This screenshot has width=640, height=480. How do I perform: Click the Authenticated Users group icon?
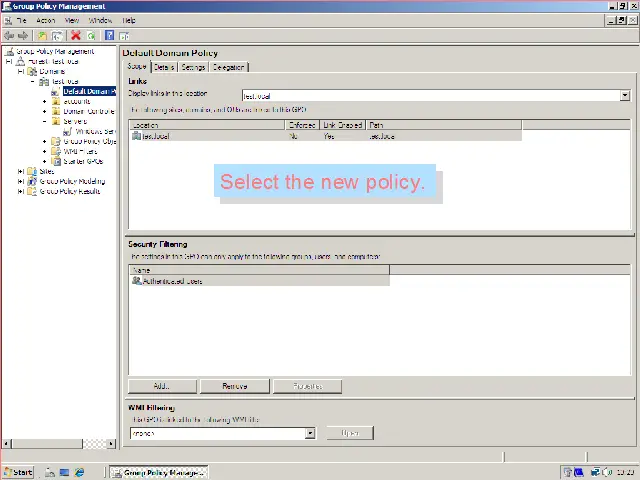point(137,281)
